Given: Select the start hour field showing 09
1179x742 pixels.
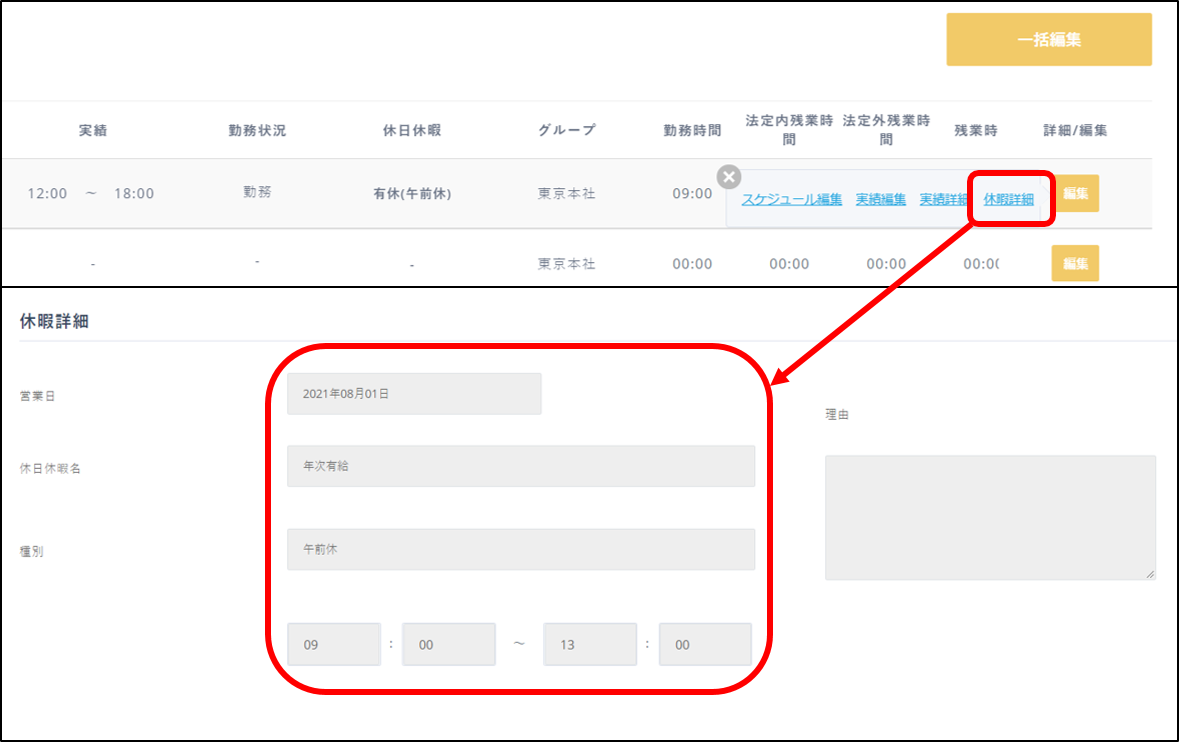Looking at the screenshot, I should coord(334,645).
